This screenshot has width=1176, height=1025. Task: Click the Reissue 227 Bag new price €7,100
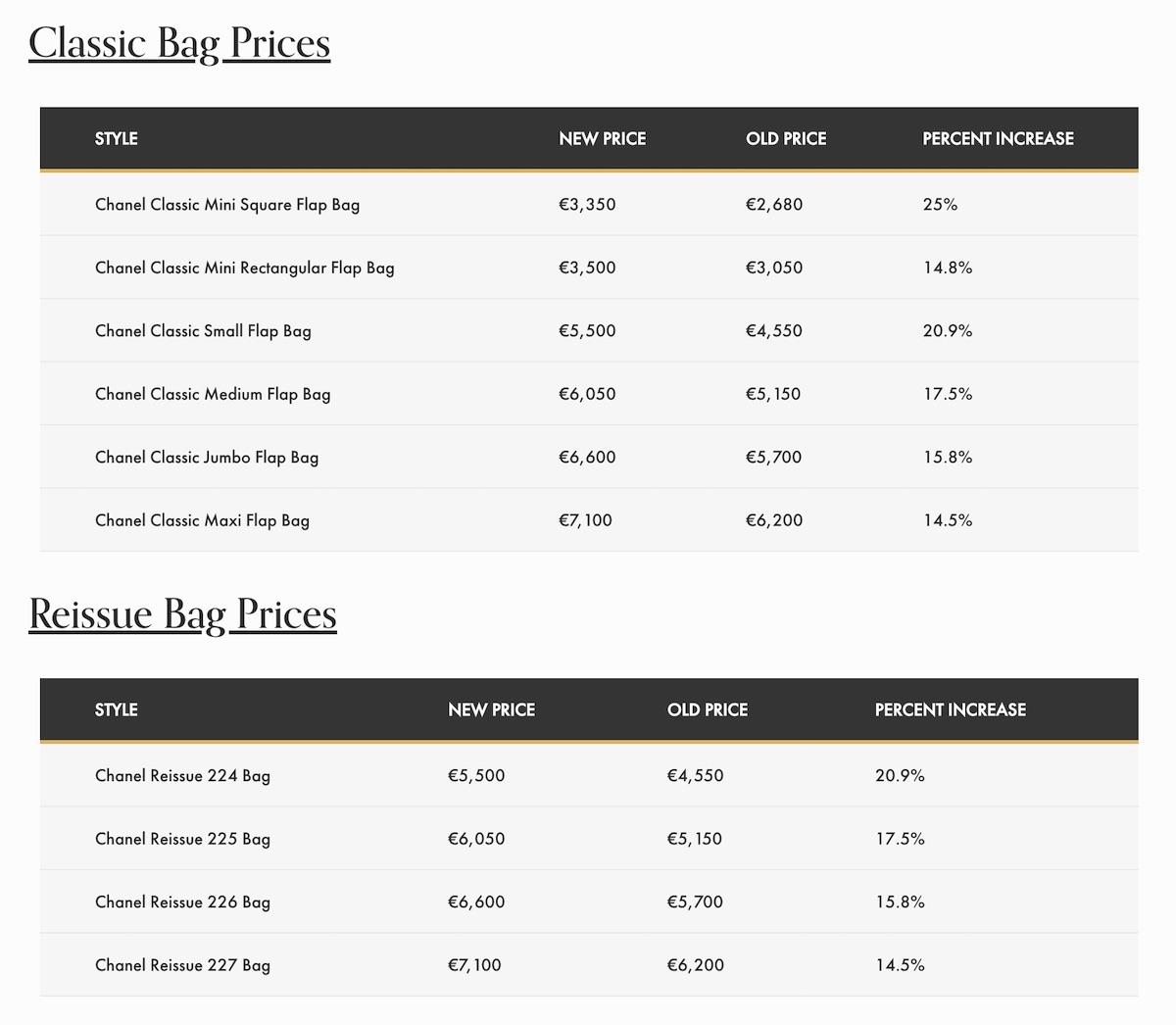(474, 966)
